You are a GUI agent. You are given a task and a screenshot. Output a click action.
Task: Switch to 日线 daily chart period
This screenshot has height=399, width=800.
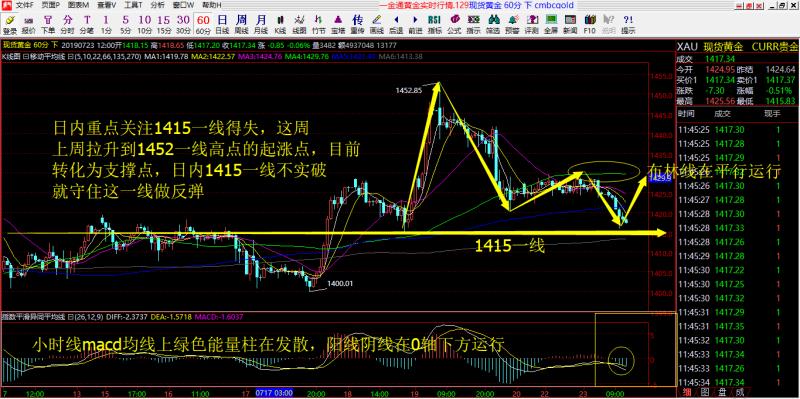(x=222, y=24)
